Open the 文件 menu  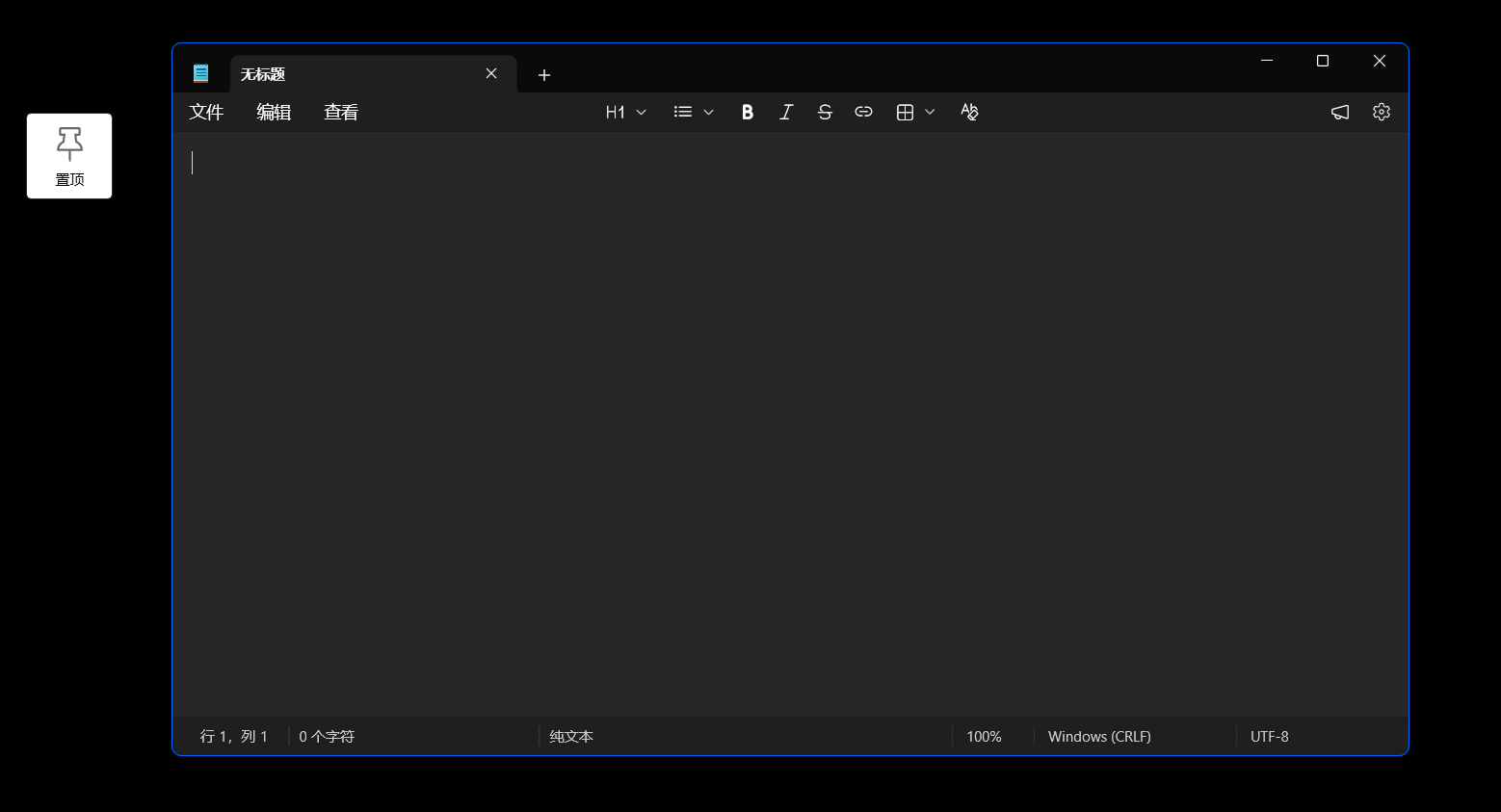point(206,112)
